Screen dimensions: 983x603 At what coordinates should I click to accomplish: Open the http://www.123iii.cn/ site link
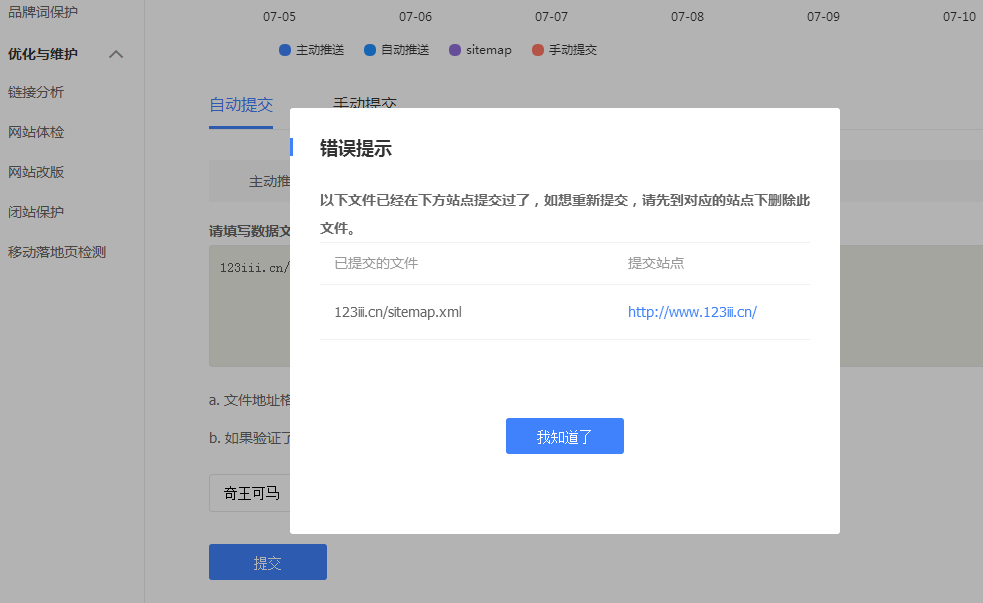(x=692, y=312)
